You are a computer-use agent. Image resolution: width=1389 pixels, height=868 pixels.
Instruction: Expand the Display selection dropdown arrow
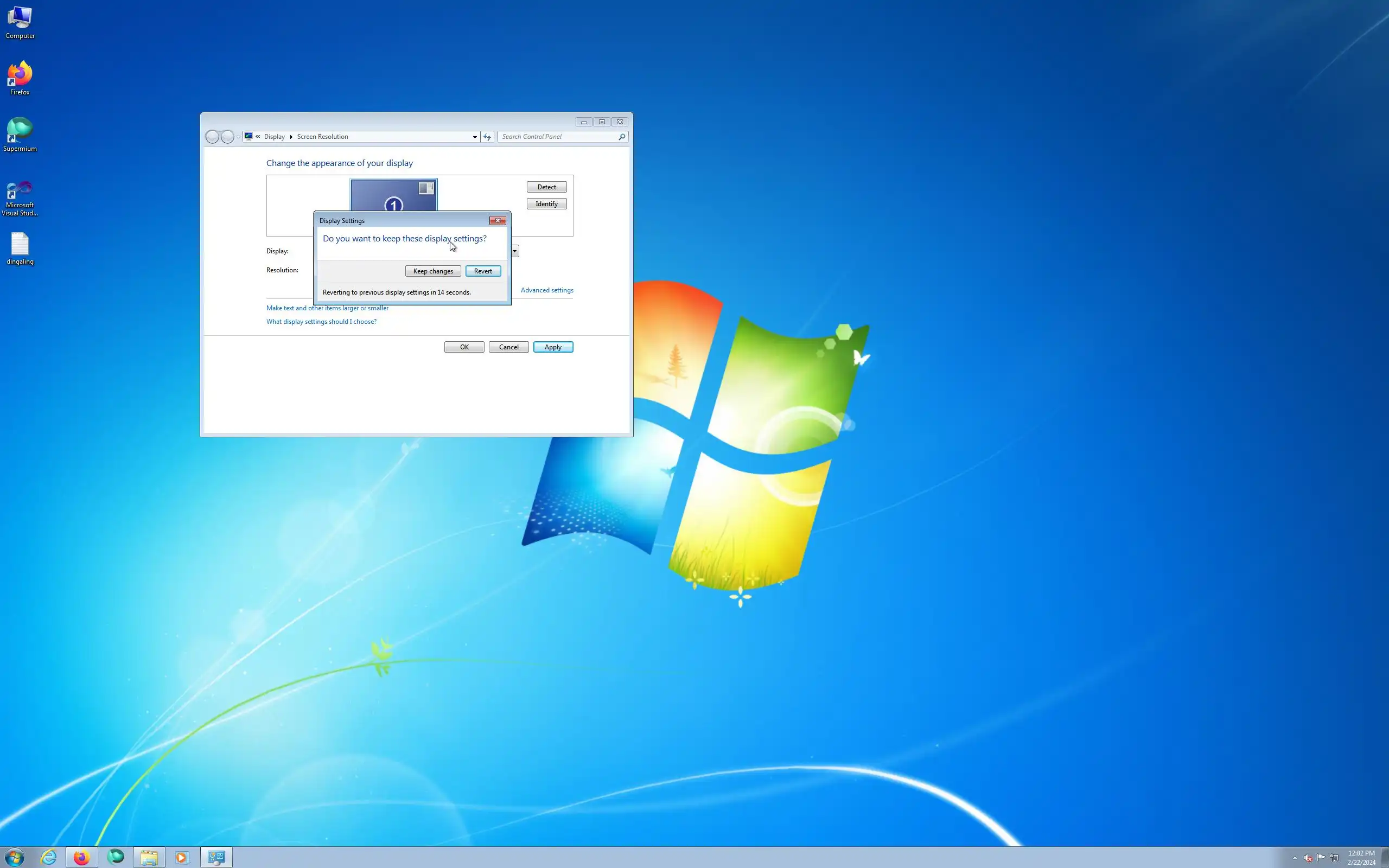tap(515, 251)
